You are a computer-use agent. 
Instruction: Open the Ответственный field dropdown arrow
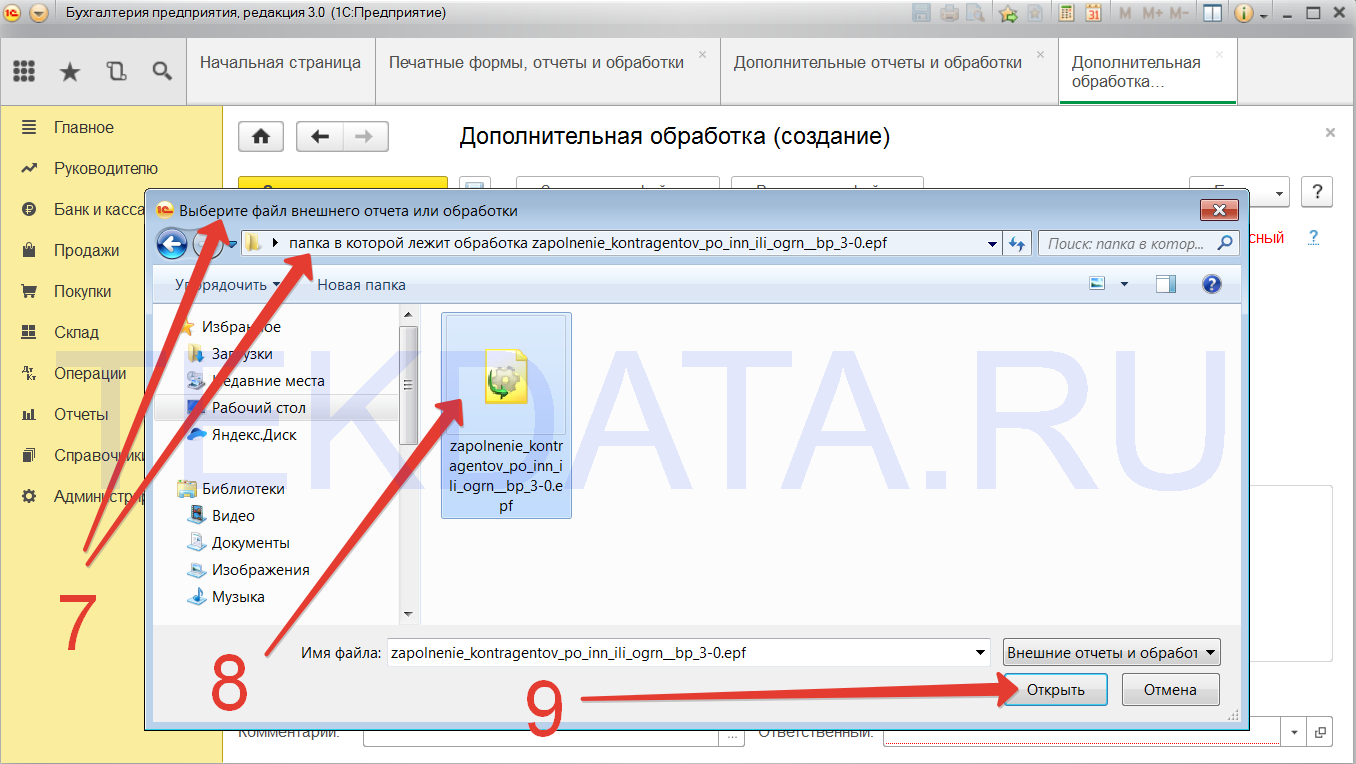pos(1292,732)
